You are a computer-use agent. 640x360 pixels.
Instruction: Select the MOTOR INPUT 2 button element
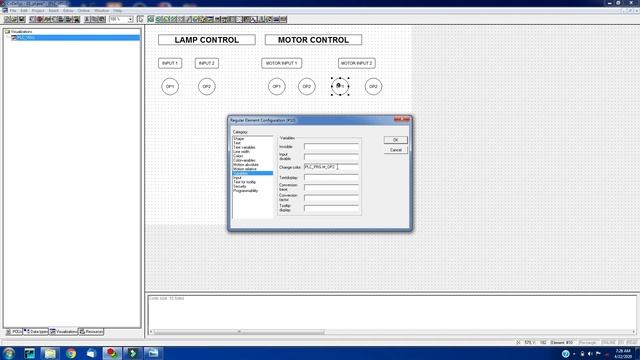[356, 63]
